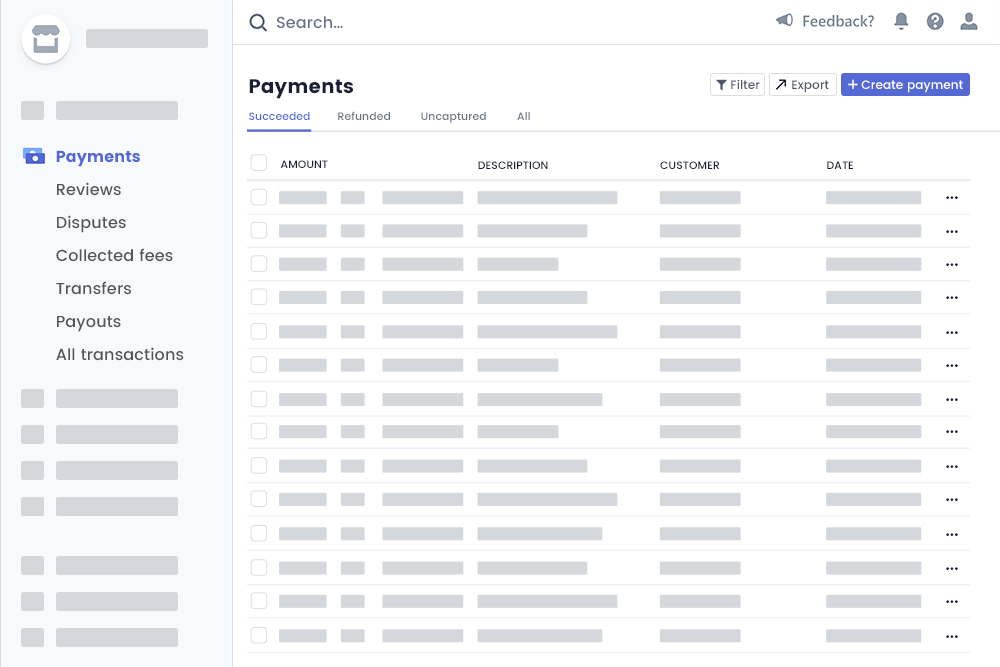
Task: Open the user profile icon
Action: (968, 20)
